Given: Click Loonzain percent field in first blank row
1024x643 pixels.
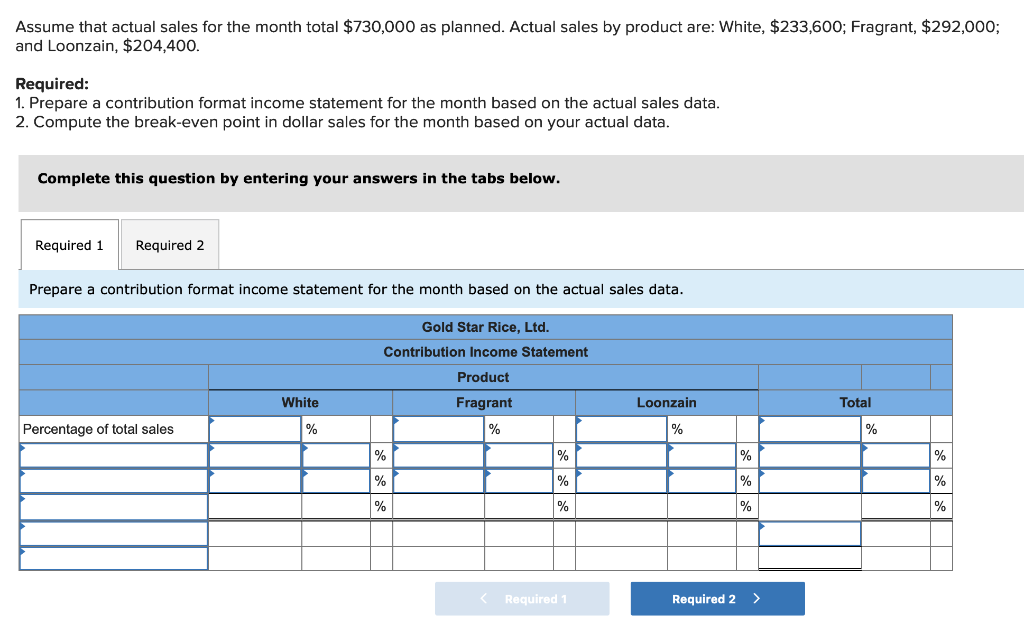Looking at the screenshot, I should (x=702, y=455).
